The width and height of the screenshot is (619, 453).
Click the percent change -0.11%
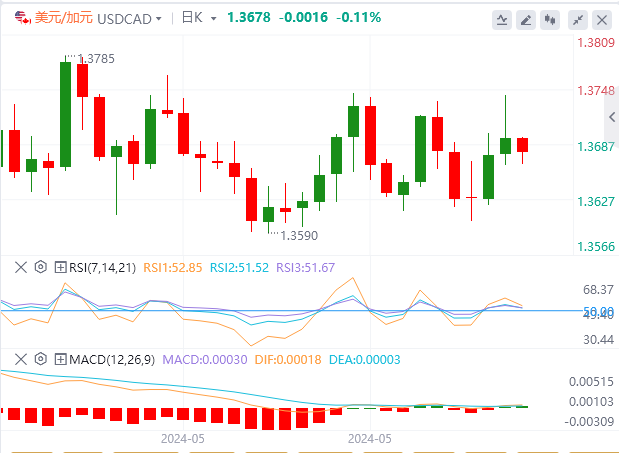(x=359, y=17)
